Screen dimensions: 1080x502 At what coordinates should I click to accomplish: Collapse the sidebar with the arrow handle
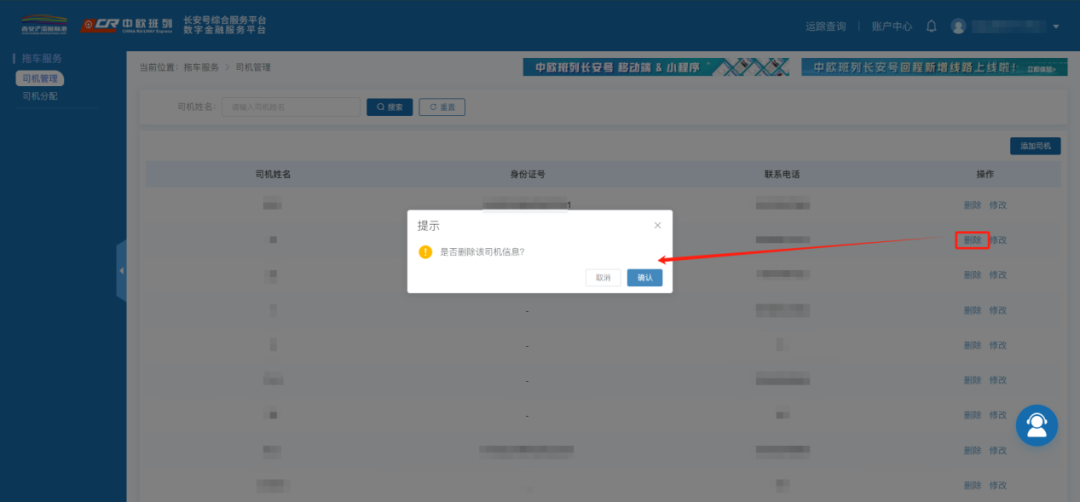pos(121,271)
